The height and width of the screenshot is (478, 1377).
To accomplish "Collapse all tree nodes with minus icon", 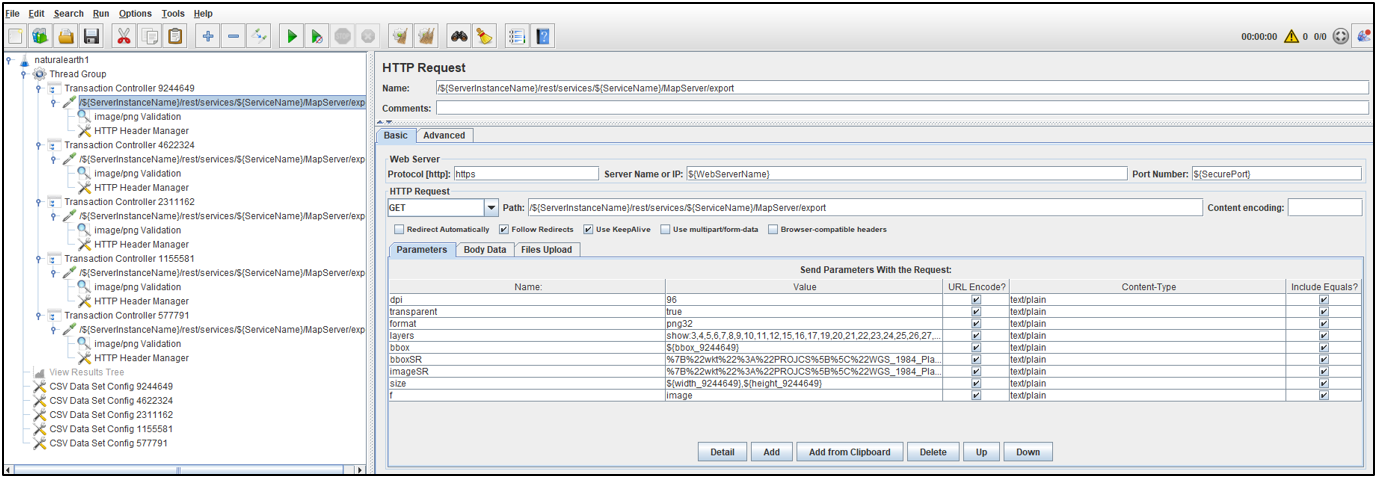I will [x=233, y=37].
